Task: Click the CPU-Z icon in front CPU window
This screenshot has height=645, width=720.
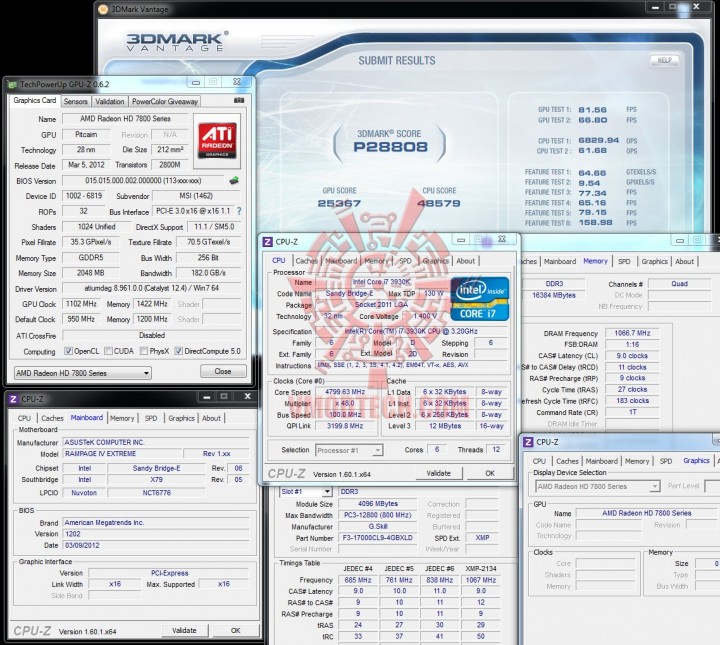Action: pos(267,242)
